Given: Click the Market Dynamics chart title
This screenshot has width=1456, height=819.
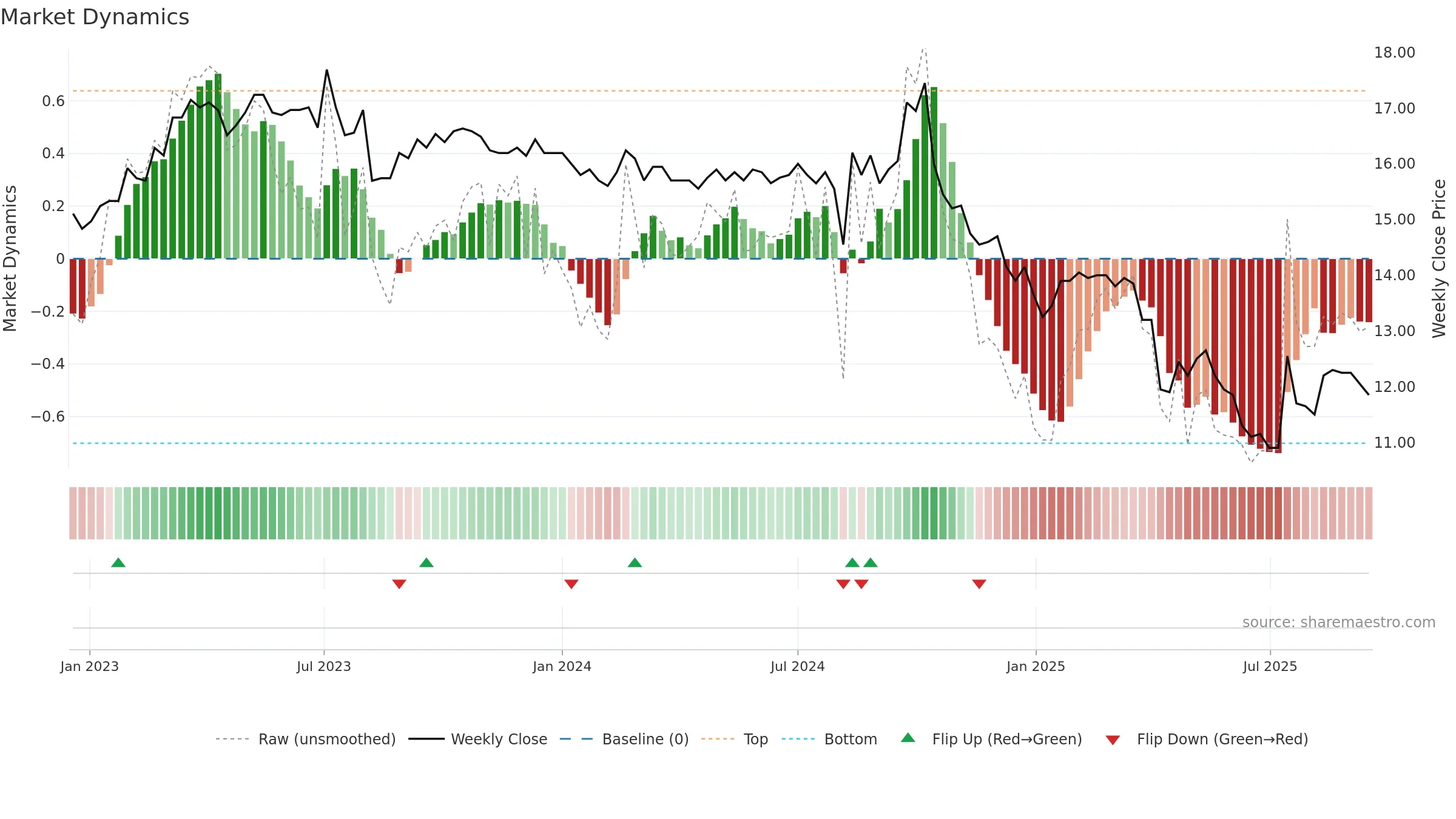Looking at the screenshot, I should pos(95,17).
